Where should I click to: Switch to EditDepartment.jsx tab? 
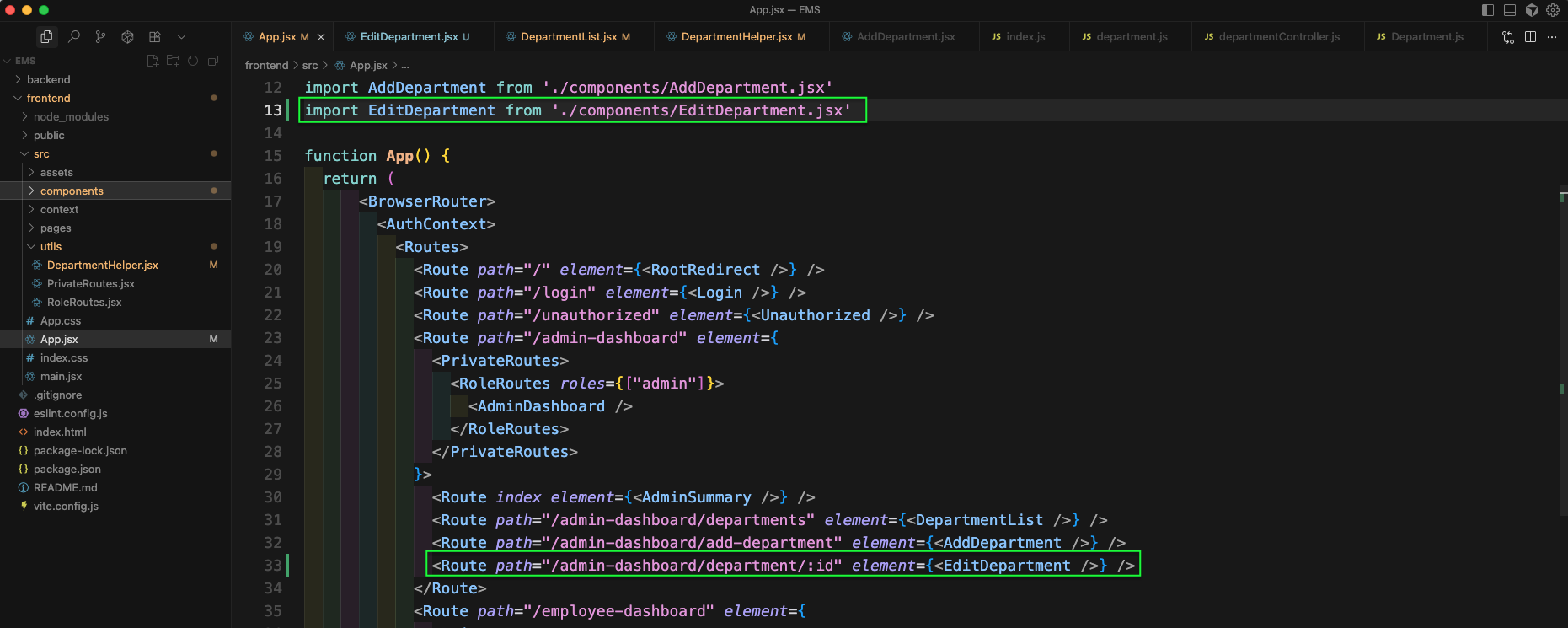pyautogui.click(x=409, y=37)
